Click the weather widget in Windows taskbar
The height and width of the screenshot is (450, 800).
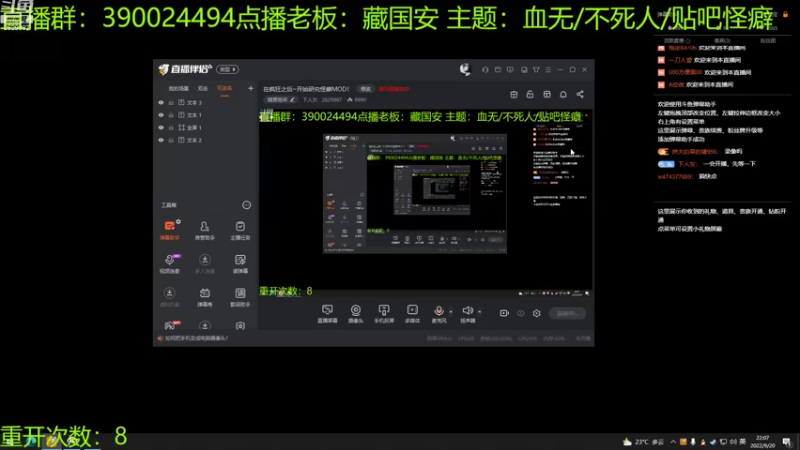coord(643,442)
